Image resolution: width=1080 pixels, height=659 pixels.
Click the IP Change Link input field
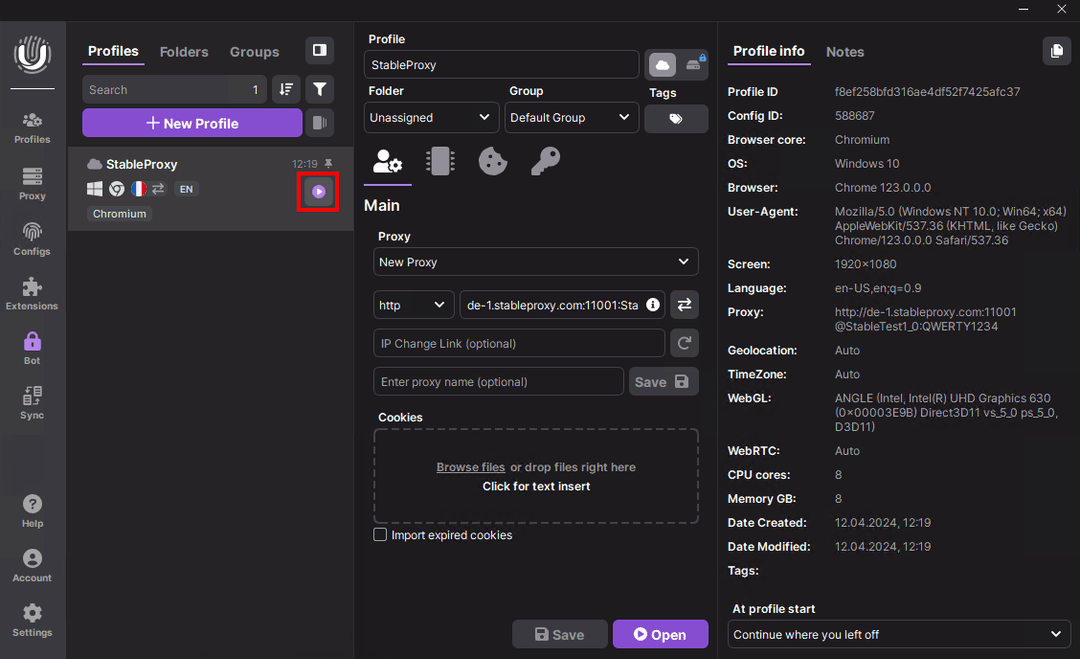click(x=519, y=343)
